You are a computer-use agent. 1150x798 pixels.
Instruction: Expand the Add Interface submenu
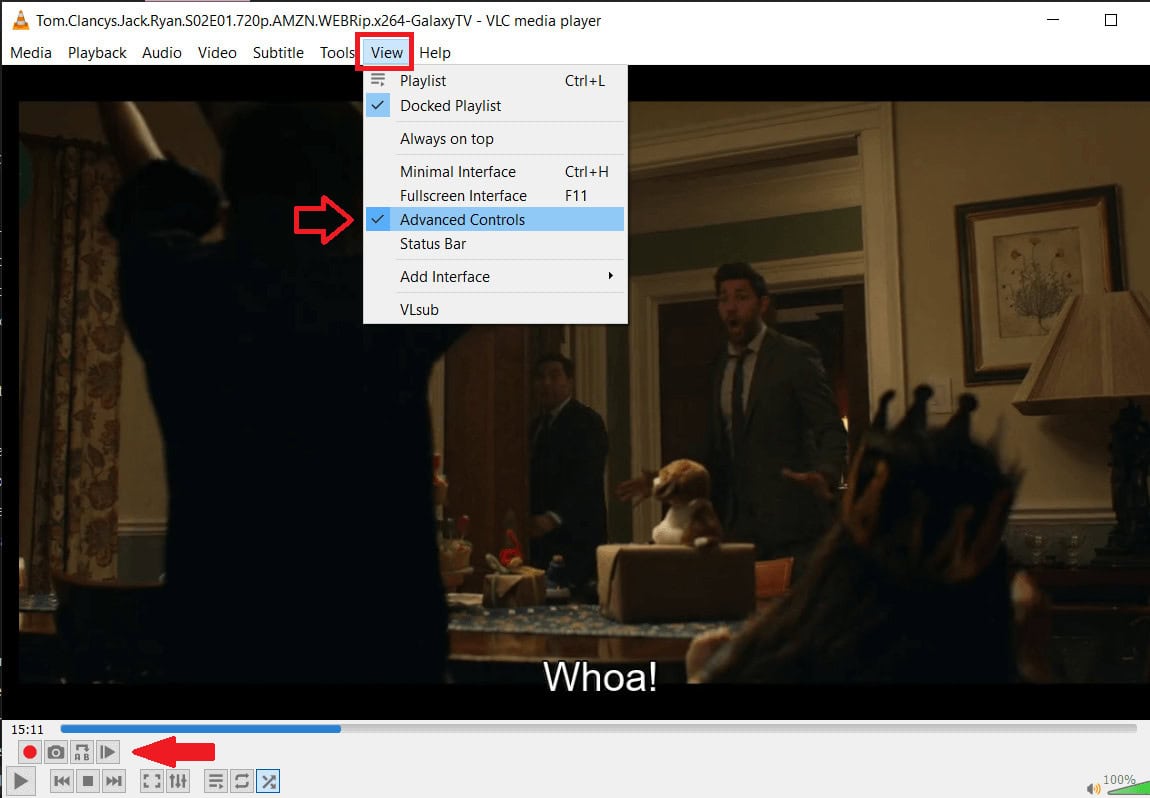pos(445,276)
